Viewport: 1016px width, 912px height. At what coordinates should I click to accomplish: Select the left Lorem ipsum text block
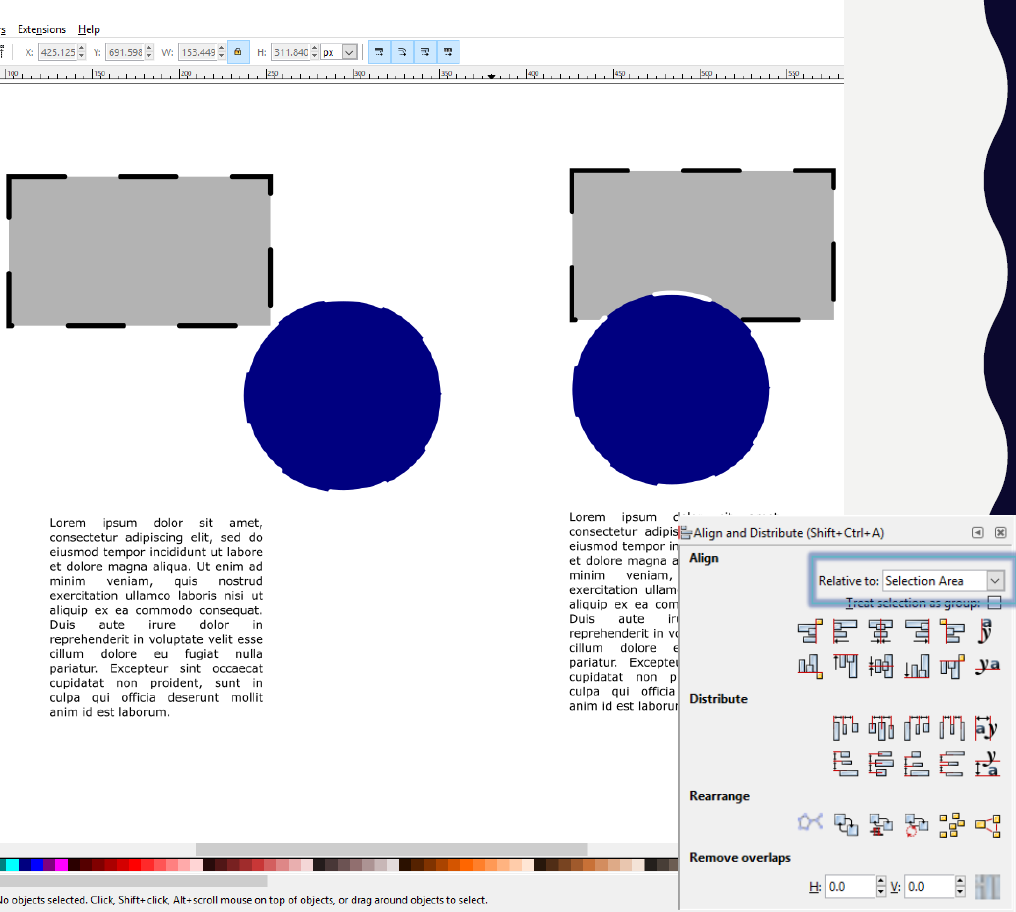pyautogui.click(x=156, y=617)
